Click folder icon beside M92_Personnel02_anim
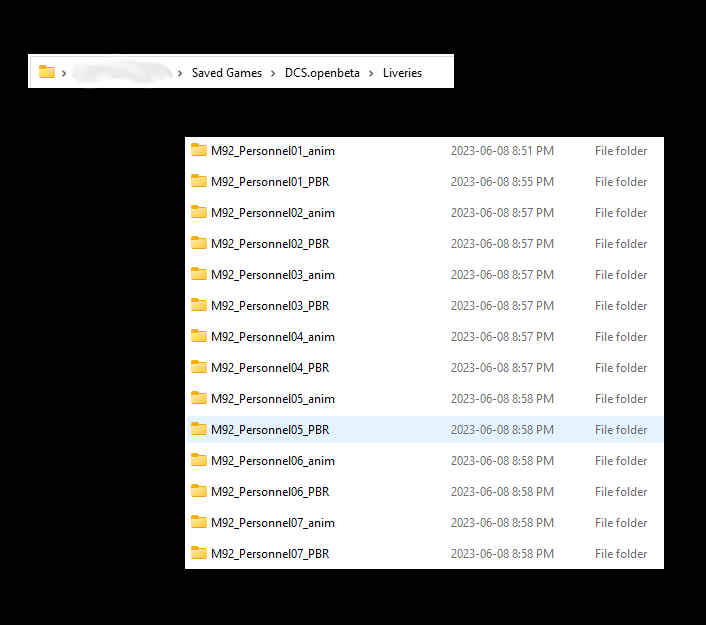 (x=199, y=213)
